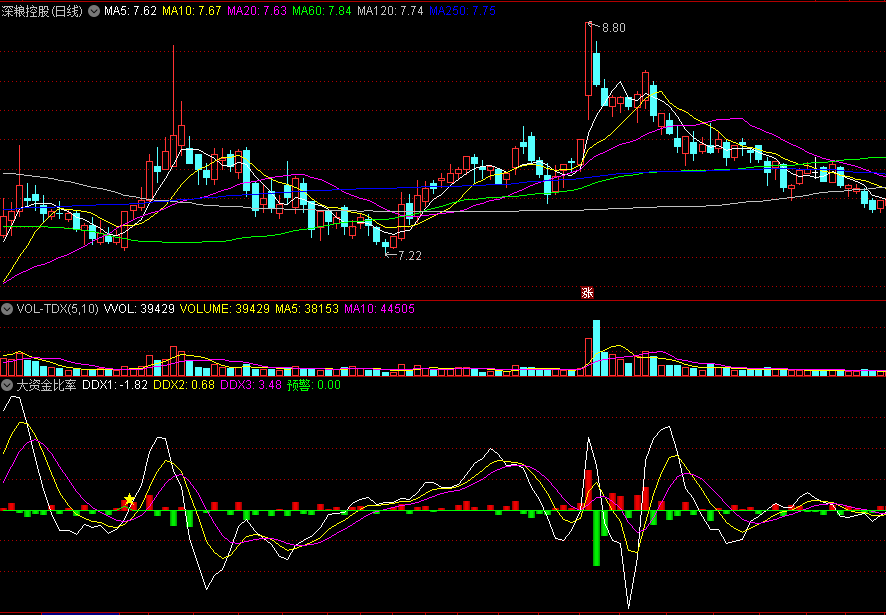Open the VOL-TDX indicator dropdown arrow
886x615 pixels.
coord(7,309)
